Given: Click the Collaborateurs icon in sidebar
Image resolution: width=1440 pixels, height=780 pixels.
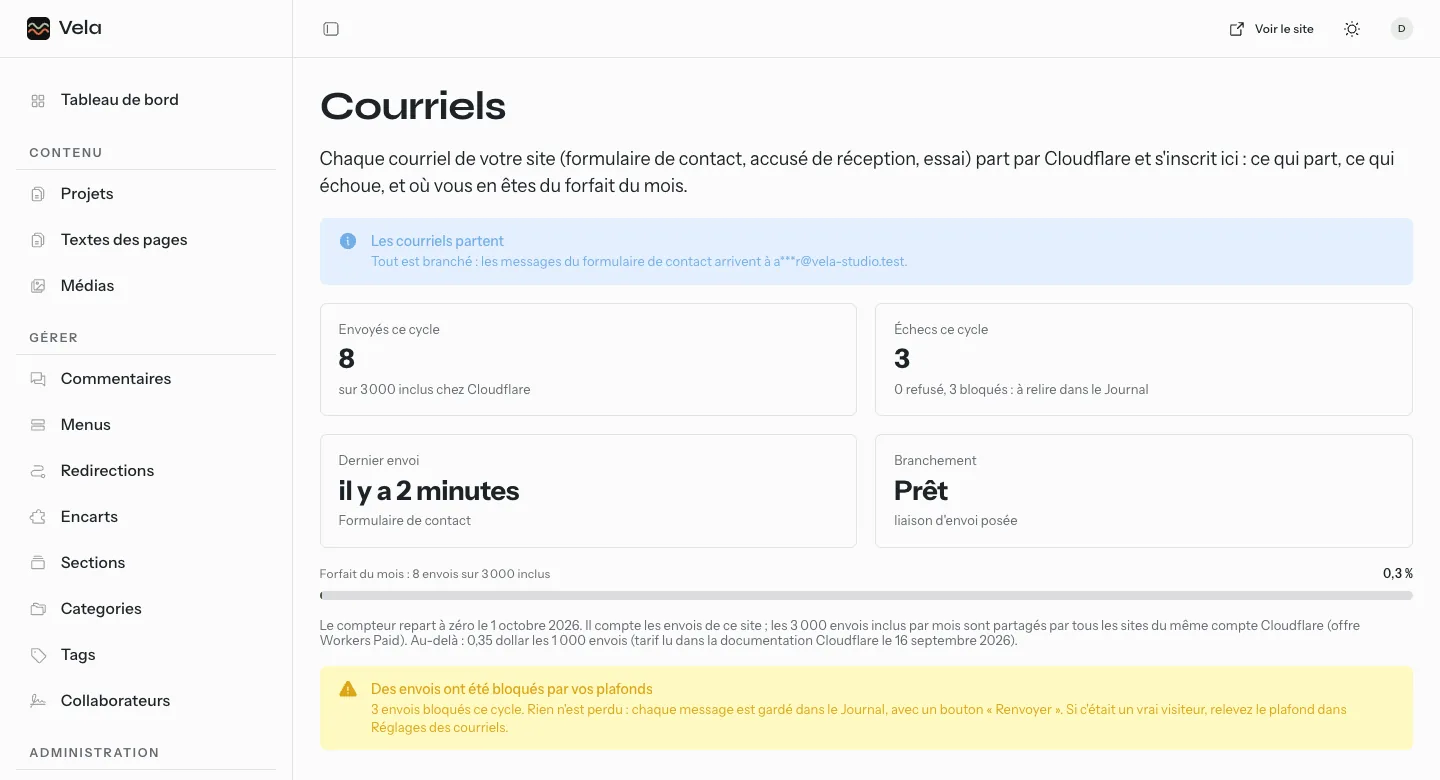Looking at the screenshot, I should [x=38, y=701].
